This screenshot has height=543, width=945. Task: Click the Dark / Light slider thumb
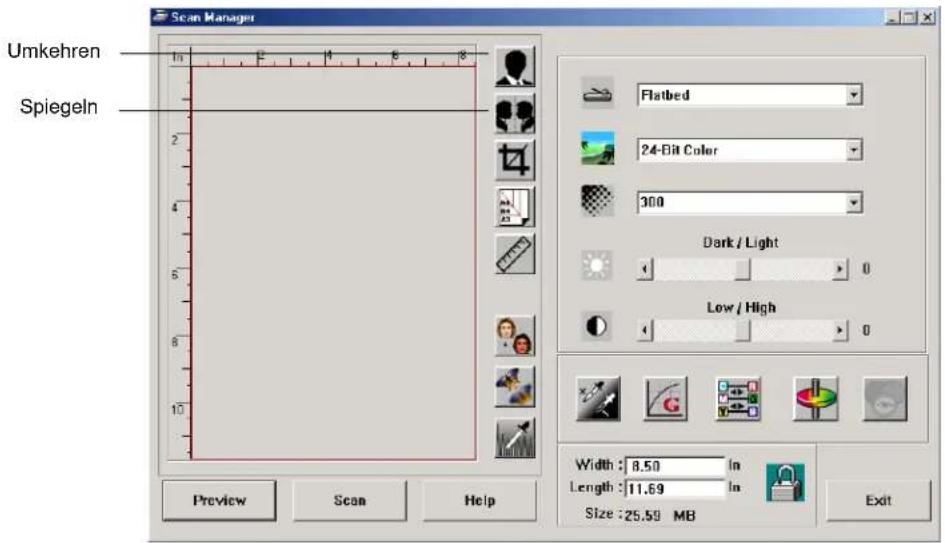click(742, 269)
